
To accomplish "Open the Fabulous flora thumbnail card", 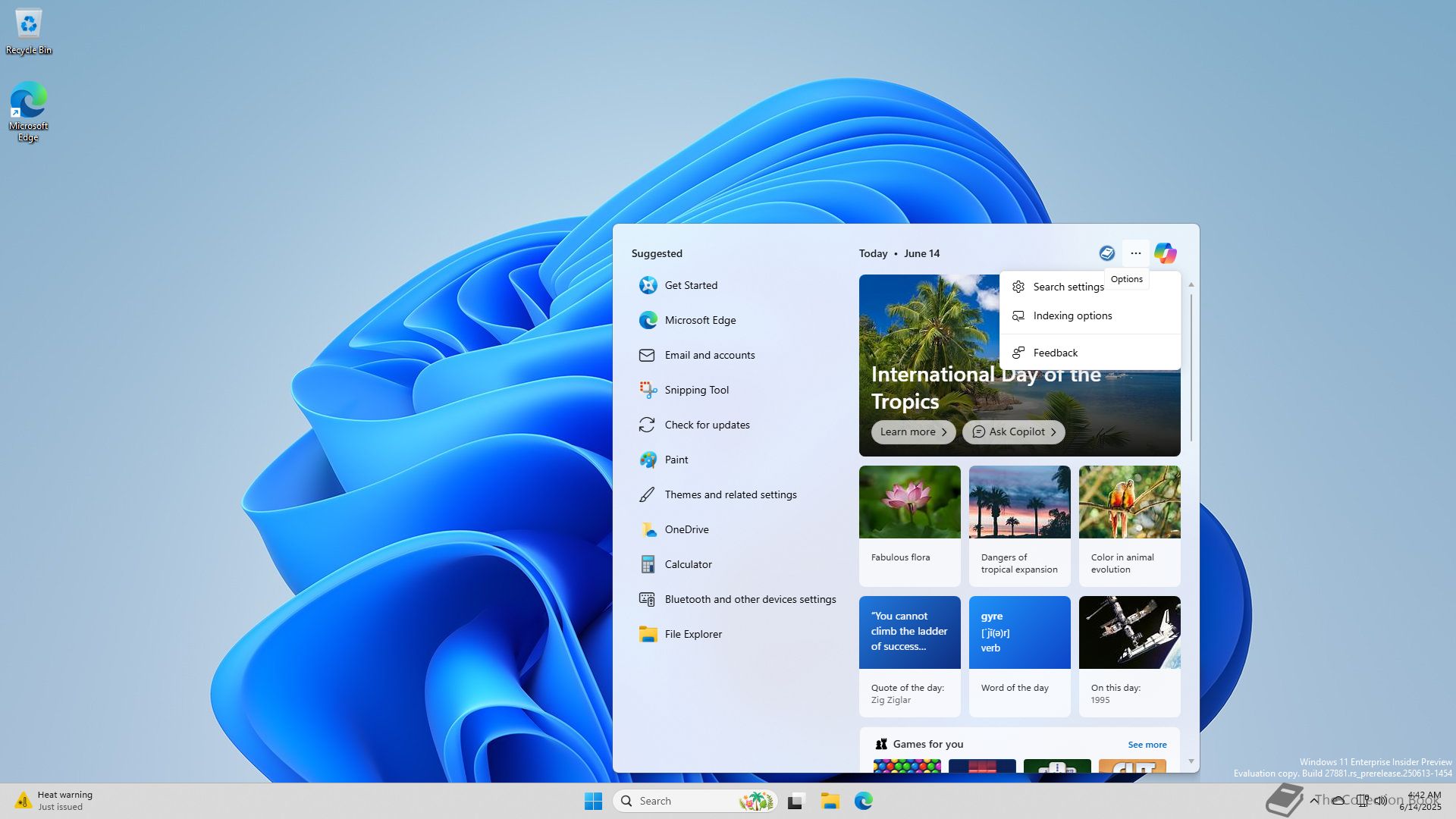I will coord(909,525).
